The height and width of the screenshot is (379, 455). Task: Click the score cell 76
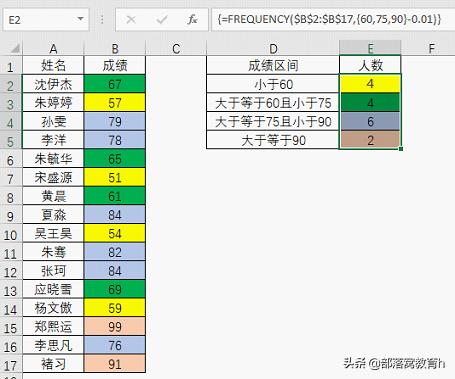coord(115,345)
